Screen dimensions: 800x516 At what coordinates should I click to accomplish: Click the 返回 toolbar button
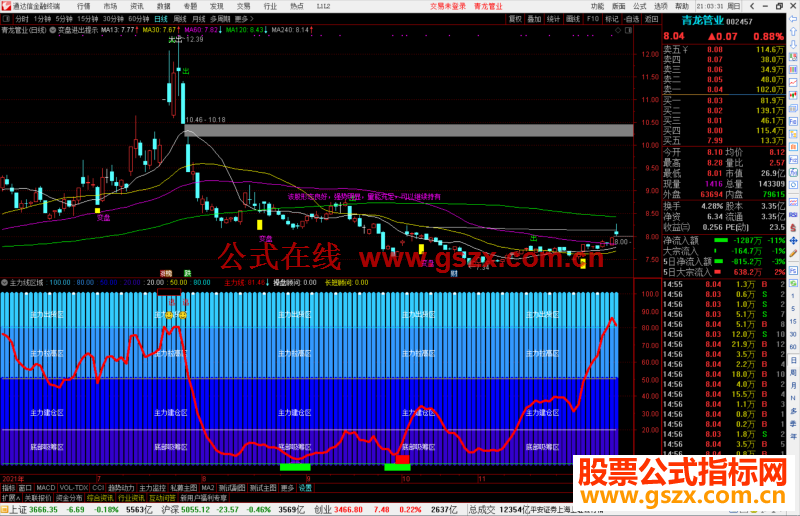coord(652,19)
